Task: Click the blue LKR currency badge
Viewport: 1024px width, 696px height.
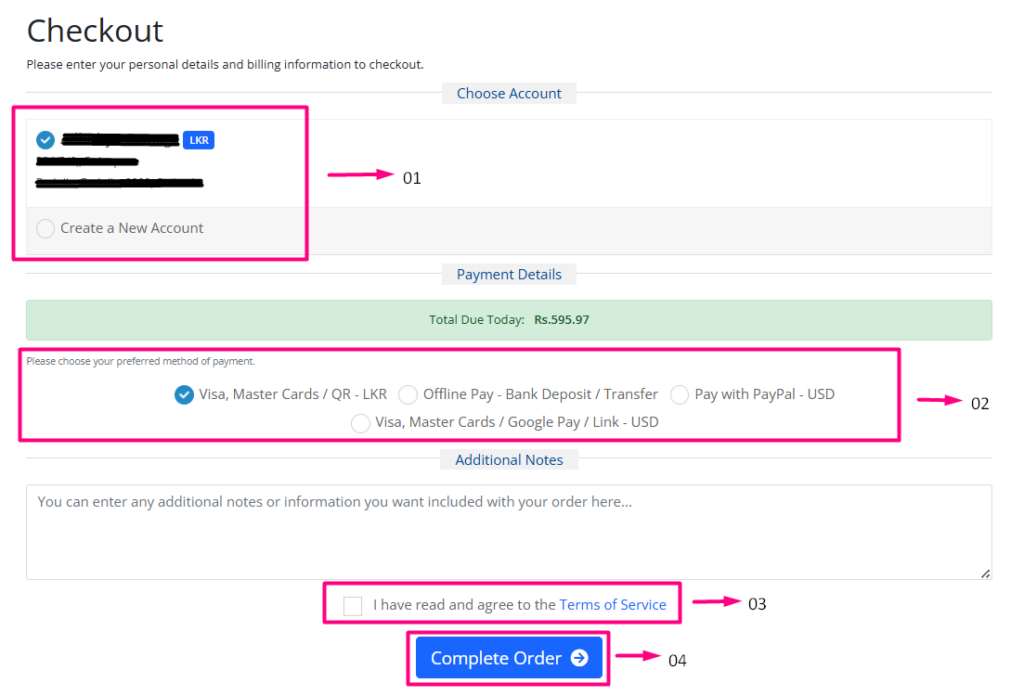Action: point(198,140)
